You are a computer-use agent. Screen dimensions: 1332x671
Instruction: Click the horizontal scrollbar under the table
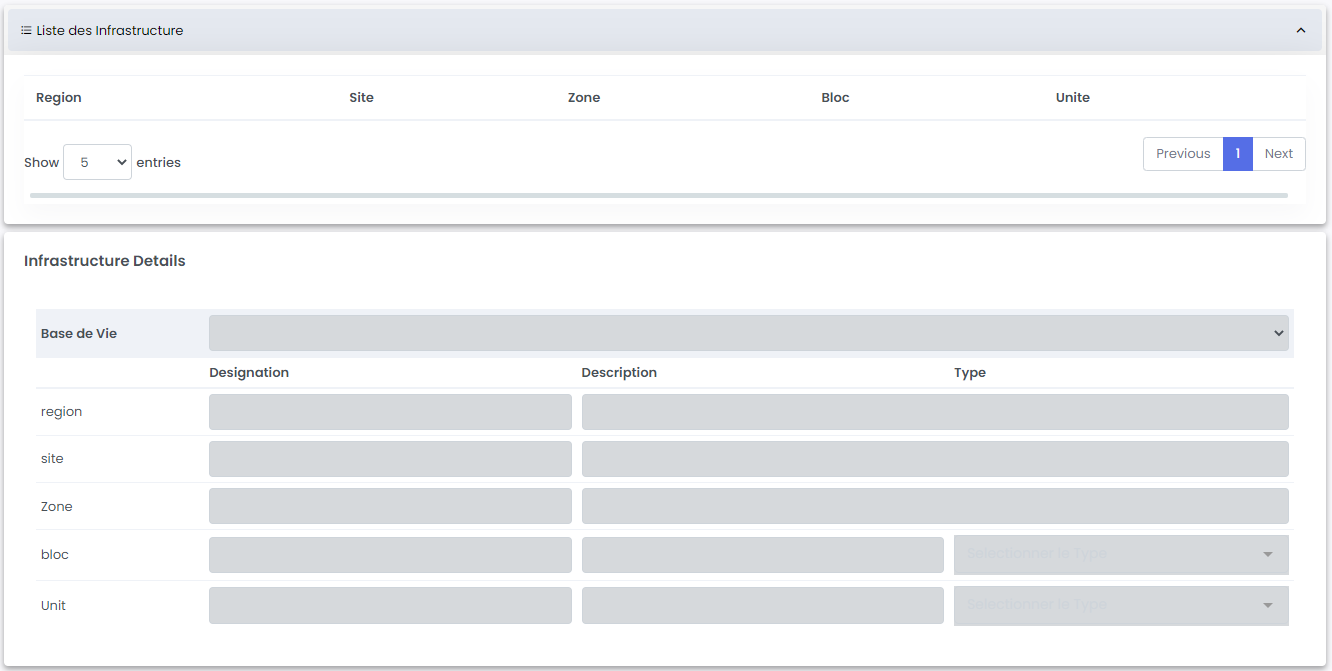(658, 195)
